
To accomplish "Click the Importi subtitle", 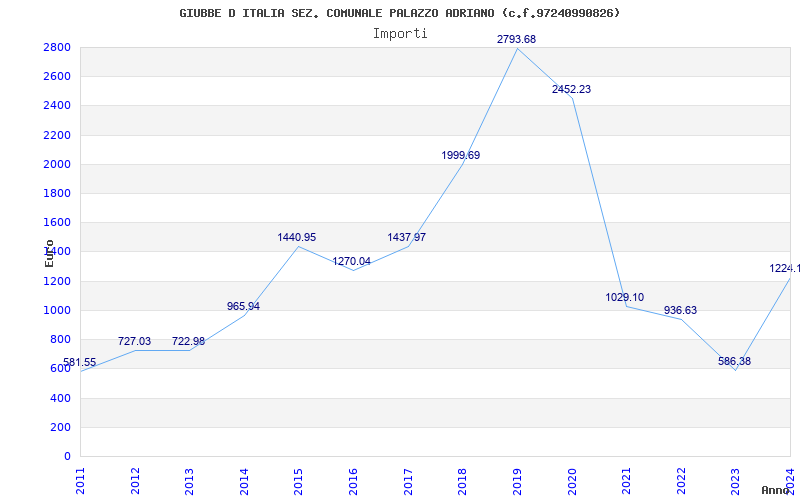I will (400, 34).
